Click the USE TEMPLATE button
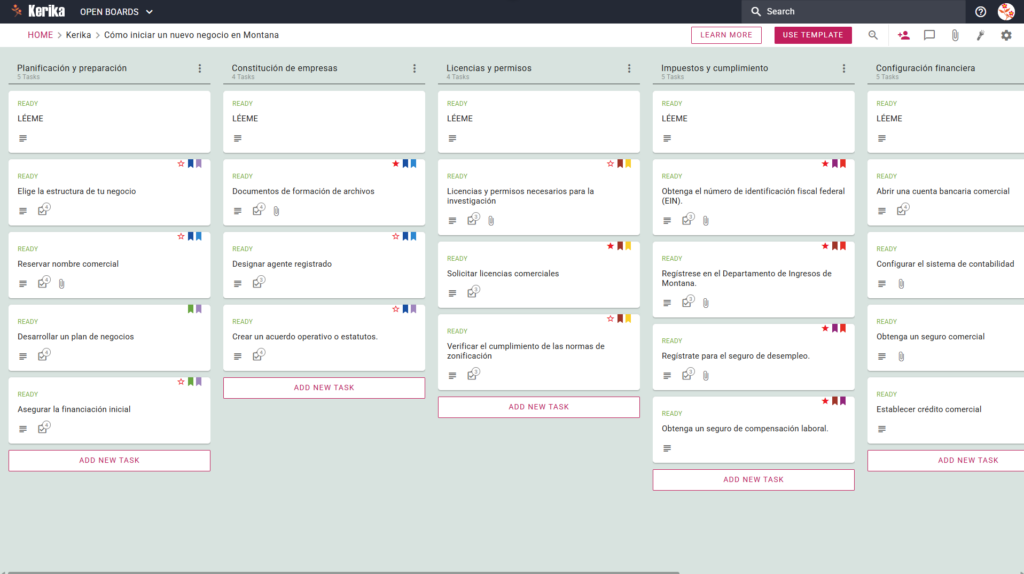This screenshot has width=1024, height=574. click(813, 35)
